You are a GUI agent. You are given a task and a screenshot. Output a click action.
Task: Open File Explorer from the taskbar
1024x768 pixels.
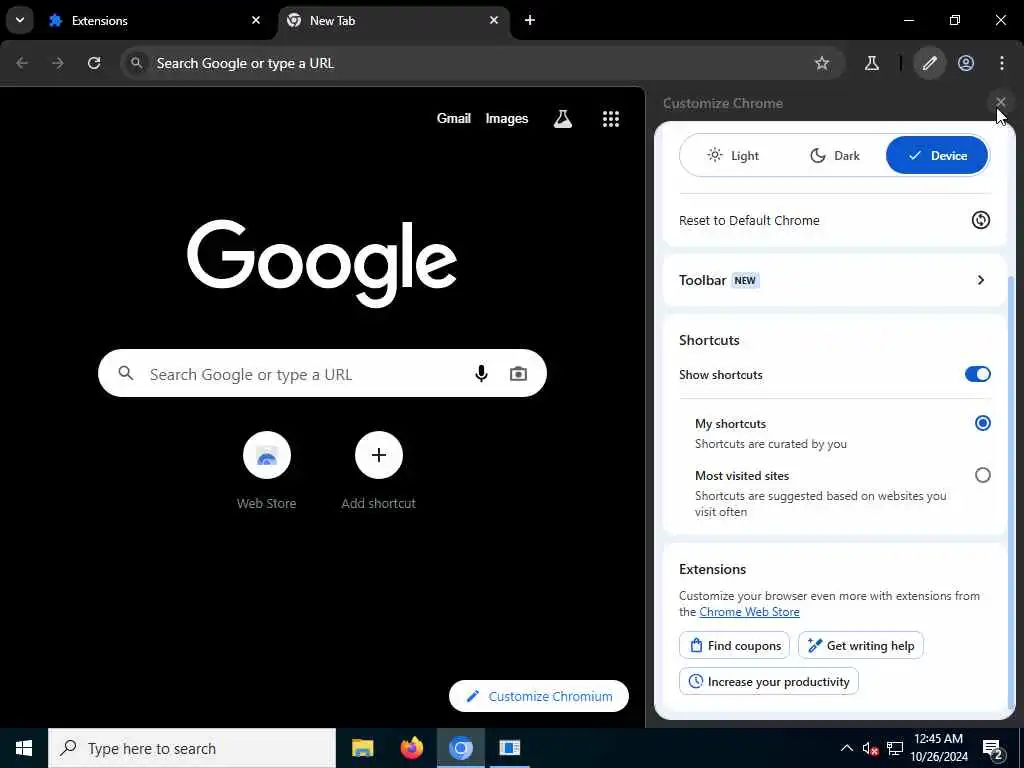tap(362, 748)
